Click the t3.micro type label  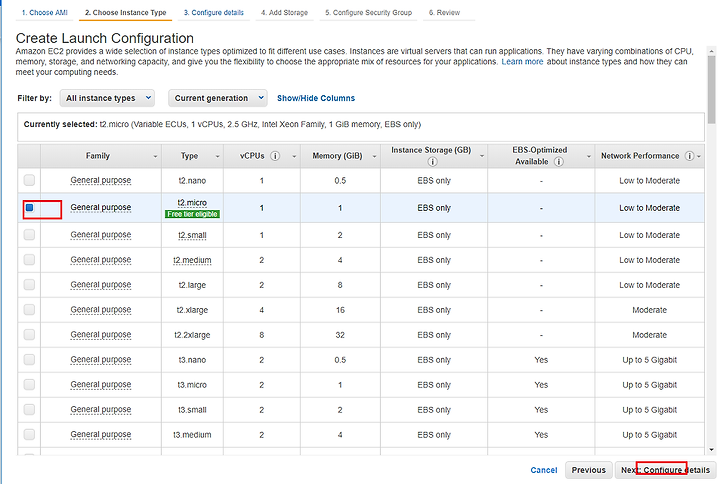tap(192, 385)
